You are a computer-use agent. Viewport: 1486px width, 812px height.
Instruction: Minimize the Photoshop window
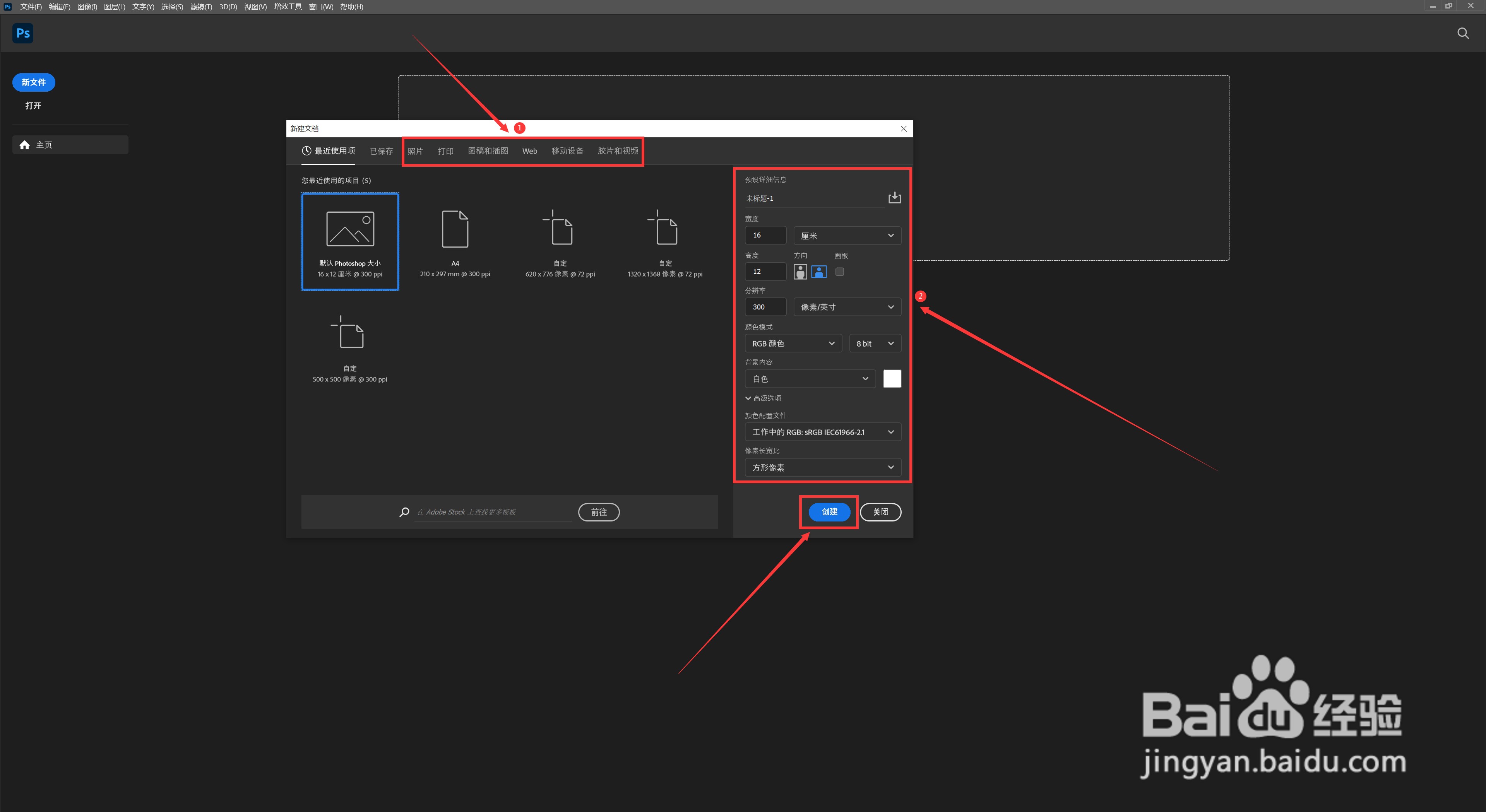[1432, 6]
